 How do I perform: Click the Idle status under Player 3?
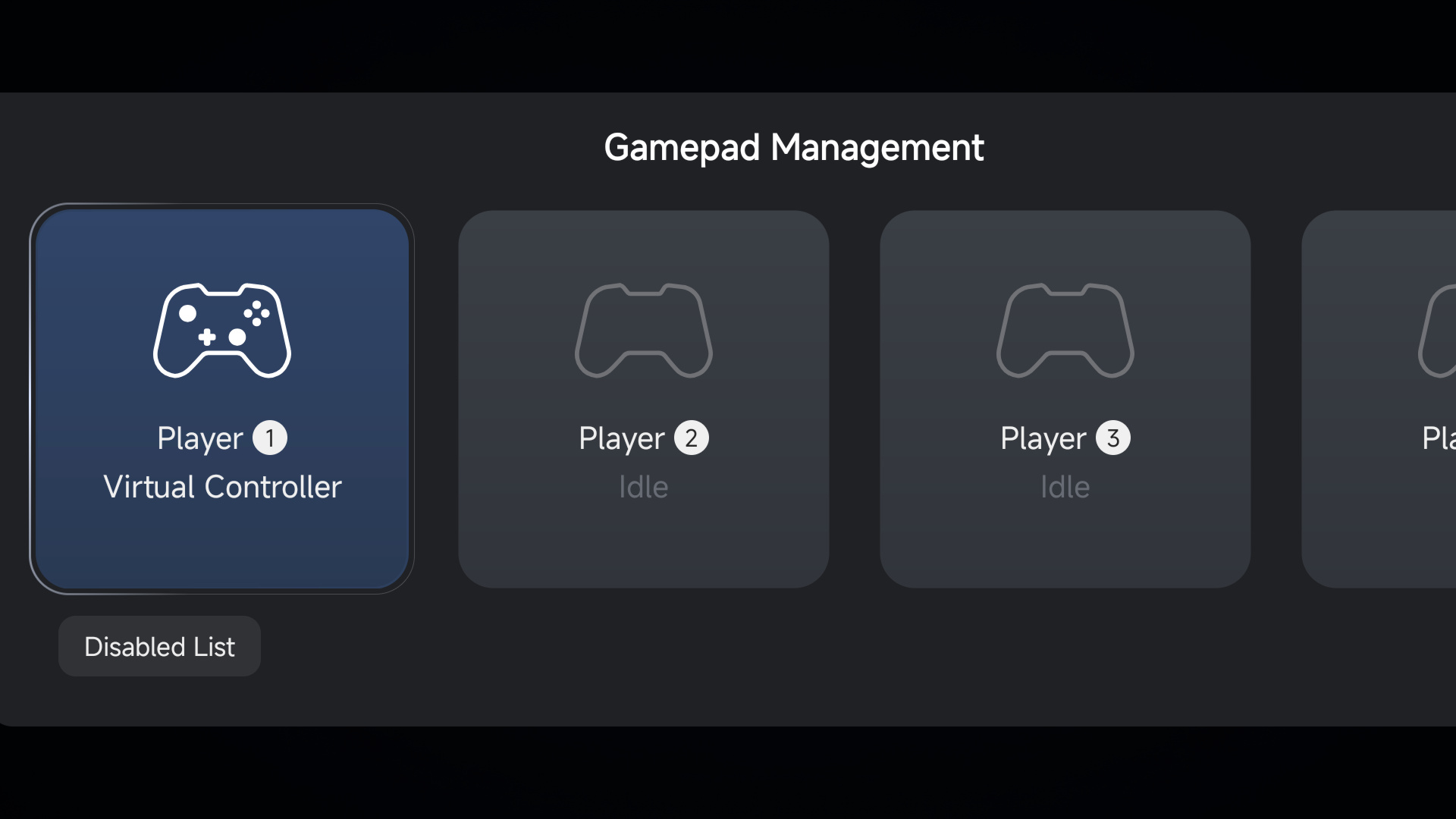[1065, 487]
